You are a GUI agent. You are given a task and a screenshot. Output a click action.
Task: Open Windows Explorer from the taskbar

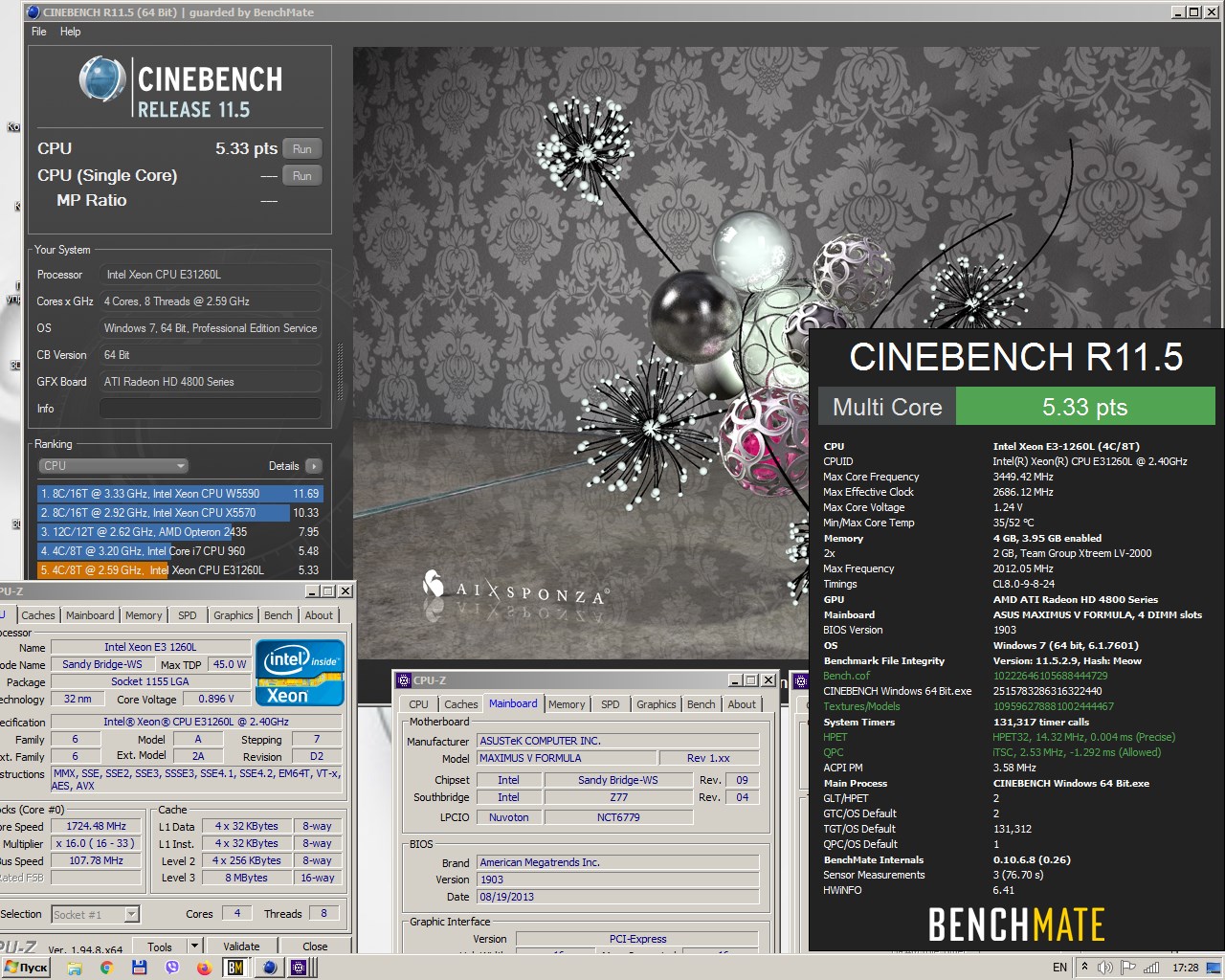75,968
